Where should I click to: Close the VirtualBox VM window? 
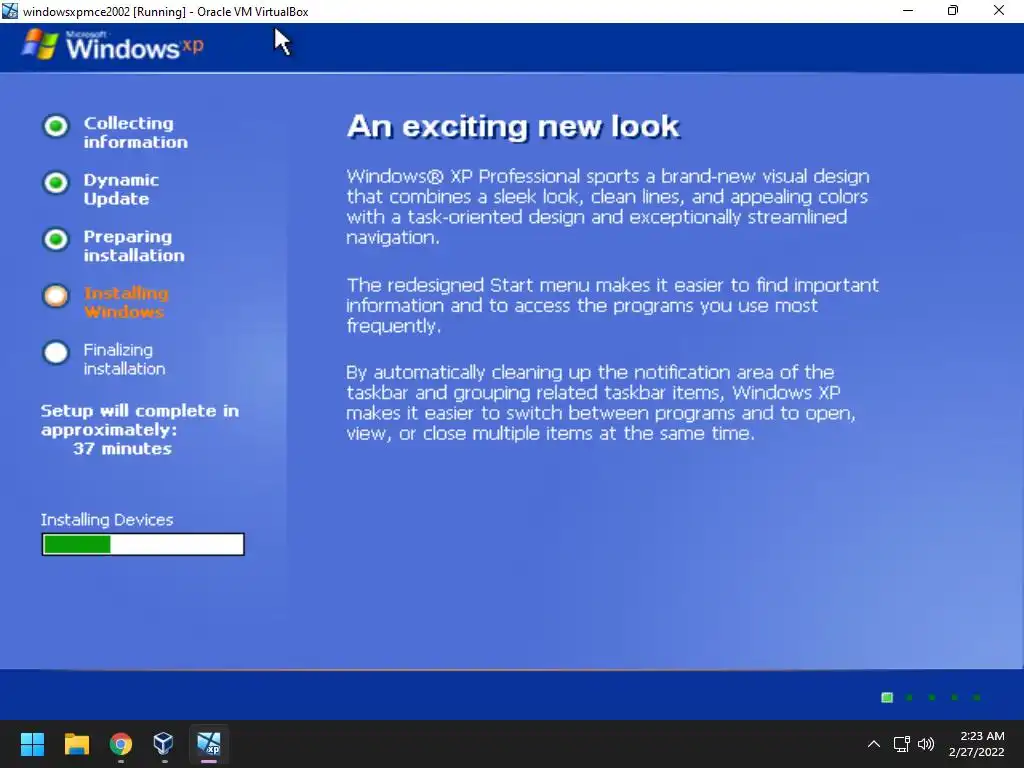[x=999, y=10]
